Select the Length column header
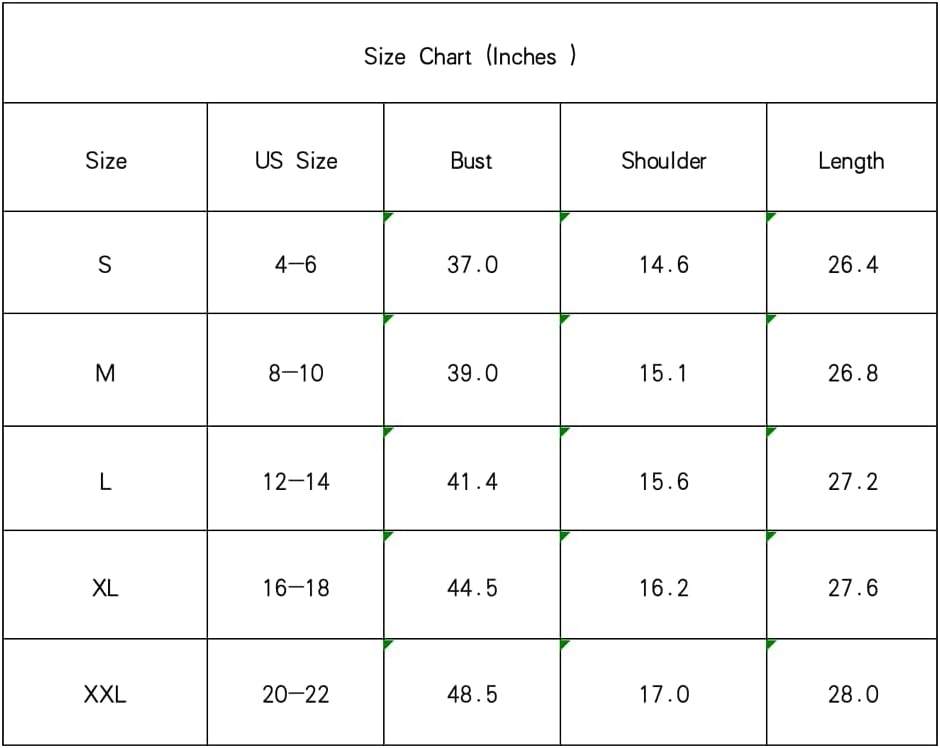The height and width of the screenshot is (748, 940). point(851,157)
